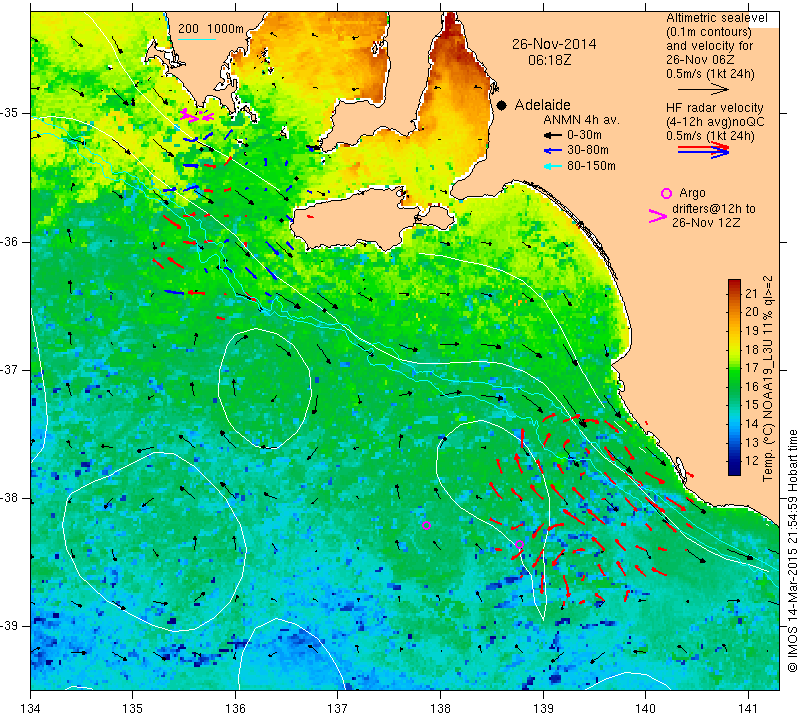Image resolution: width=800 pixels, height=720 pixels.
Task: Click the Argo float marker near 138E 38.2S
Action: 427,526
